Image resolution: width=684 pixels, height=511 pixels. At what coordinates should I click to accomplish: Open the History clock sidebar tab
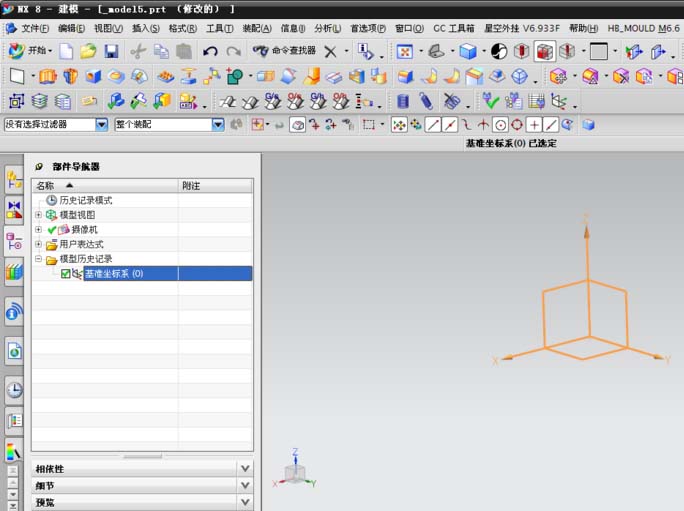pyautogui.click(x=14, y=390)
